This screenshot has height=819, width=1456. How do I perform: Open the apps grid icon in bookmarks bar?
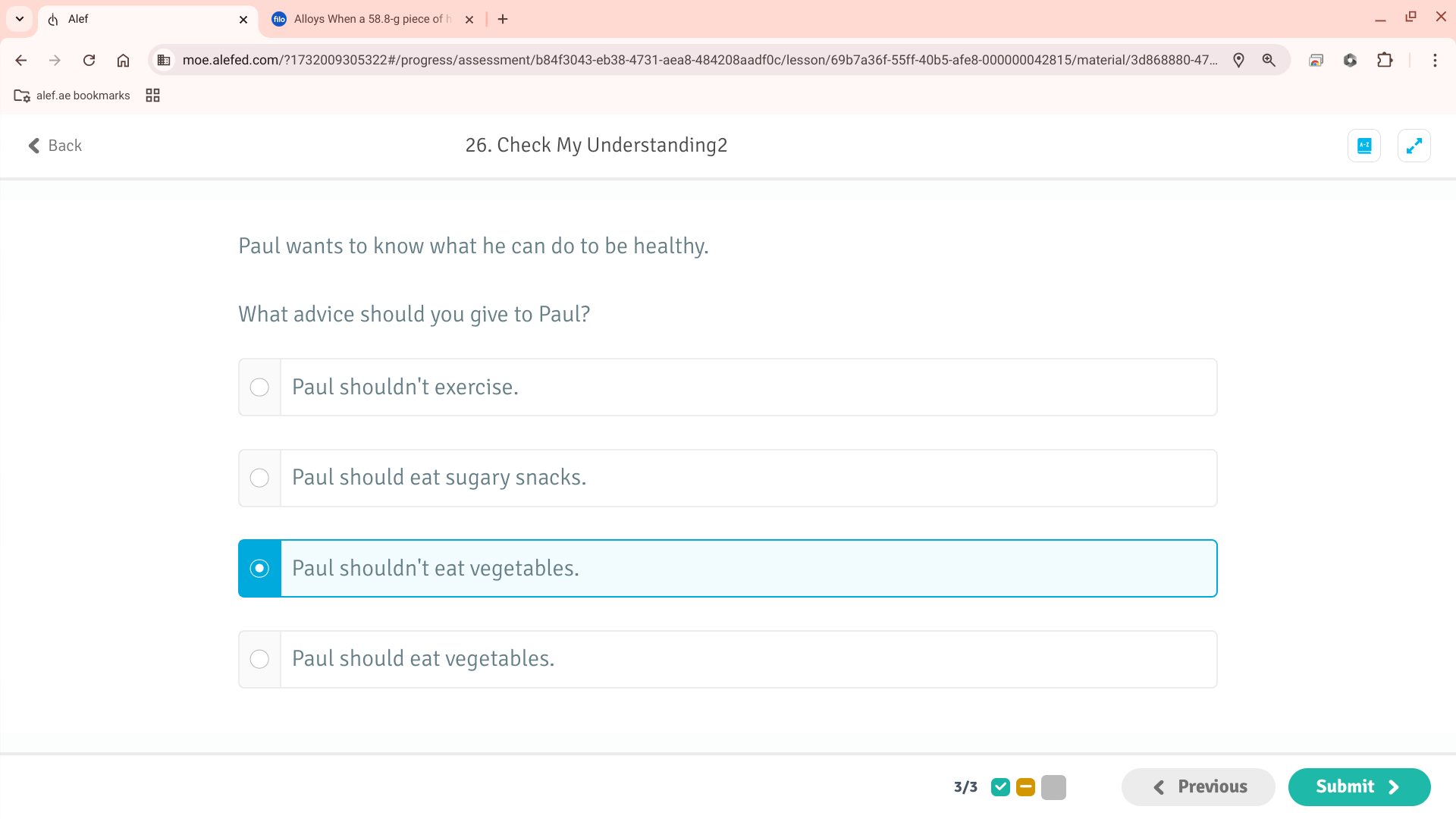pyautogui.click(x=152, y=96)
